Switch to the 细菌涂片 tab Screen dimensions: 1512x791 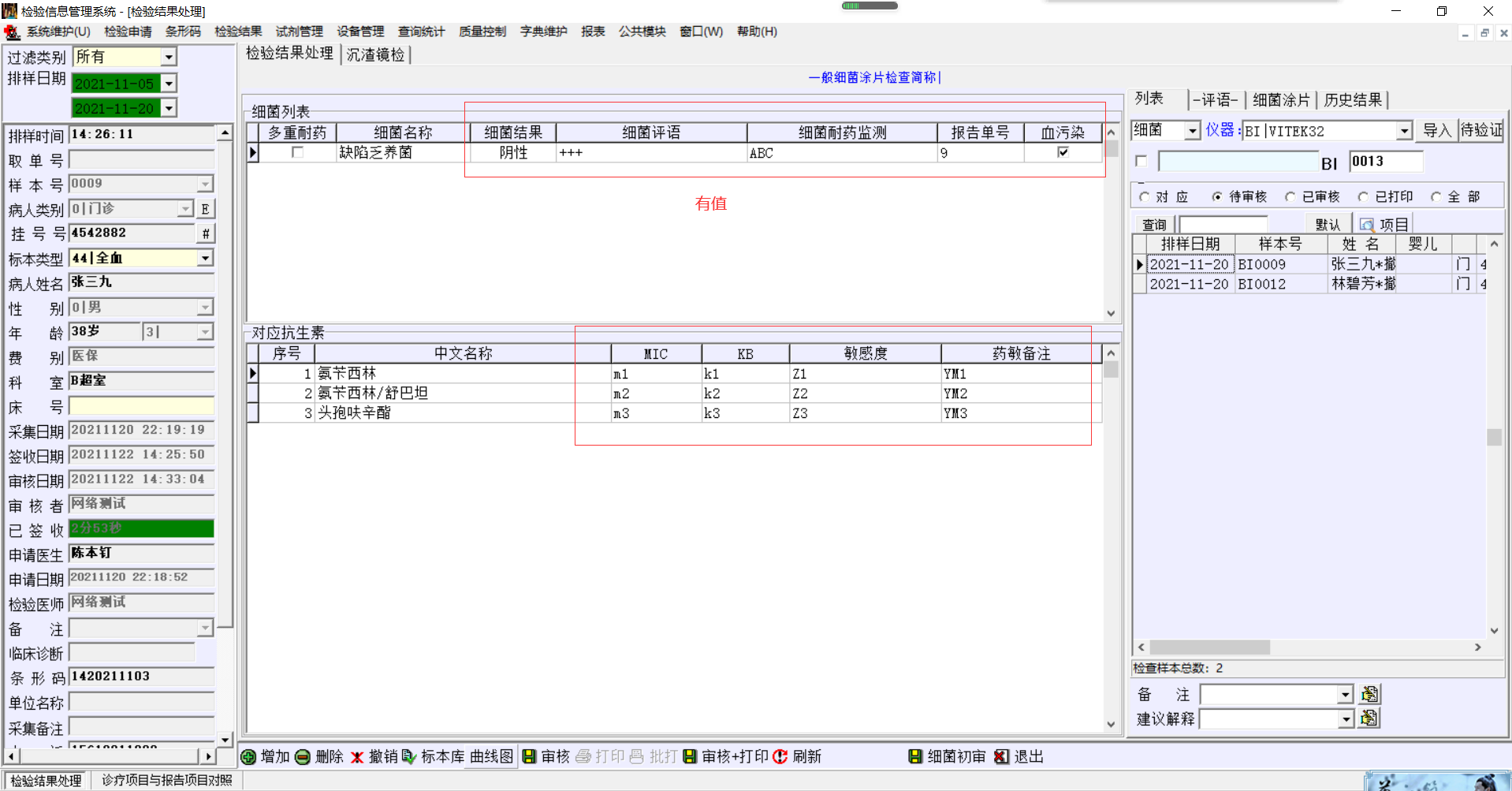click(x=1281, y=100)
